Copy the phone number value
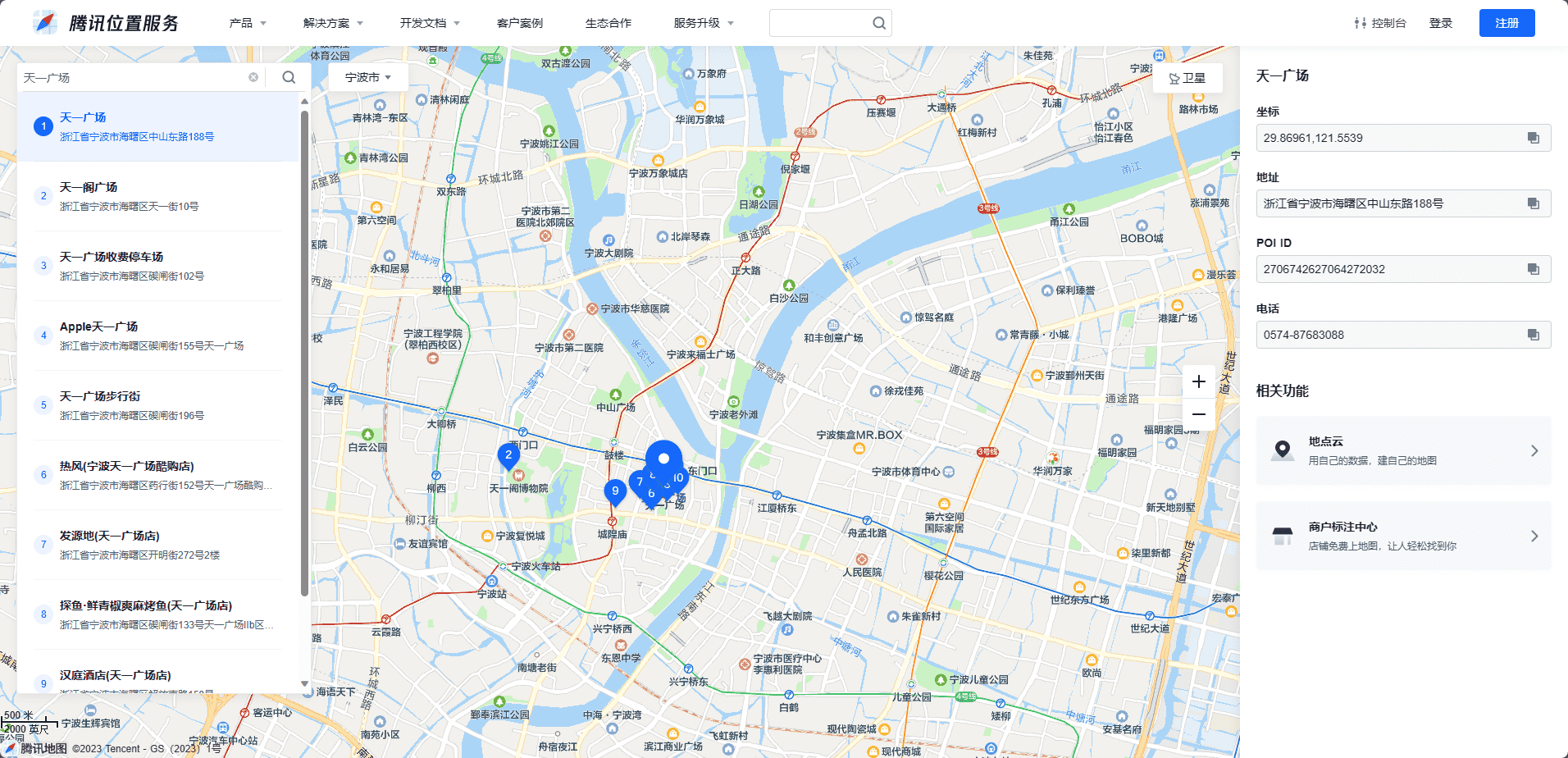The image size is (1568, 758). (1533, 335)
